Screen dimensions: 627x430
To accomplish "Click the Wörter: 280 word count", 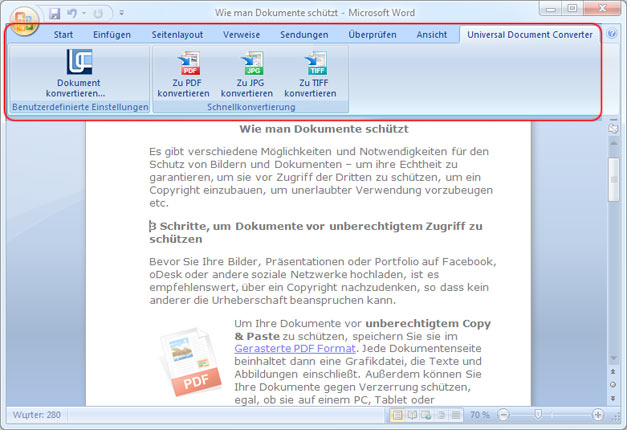I will pos(36,415).
